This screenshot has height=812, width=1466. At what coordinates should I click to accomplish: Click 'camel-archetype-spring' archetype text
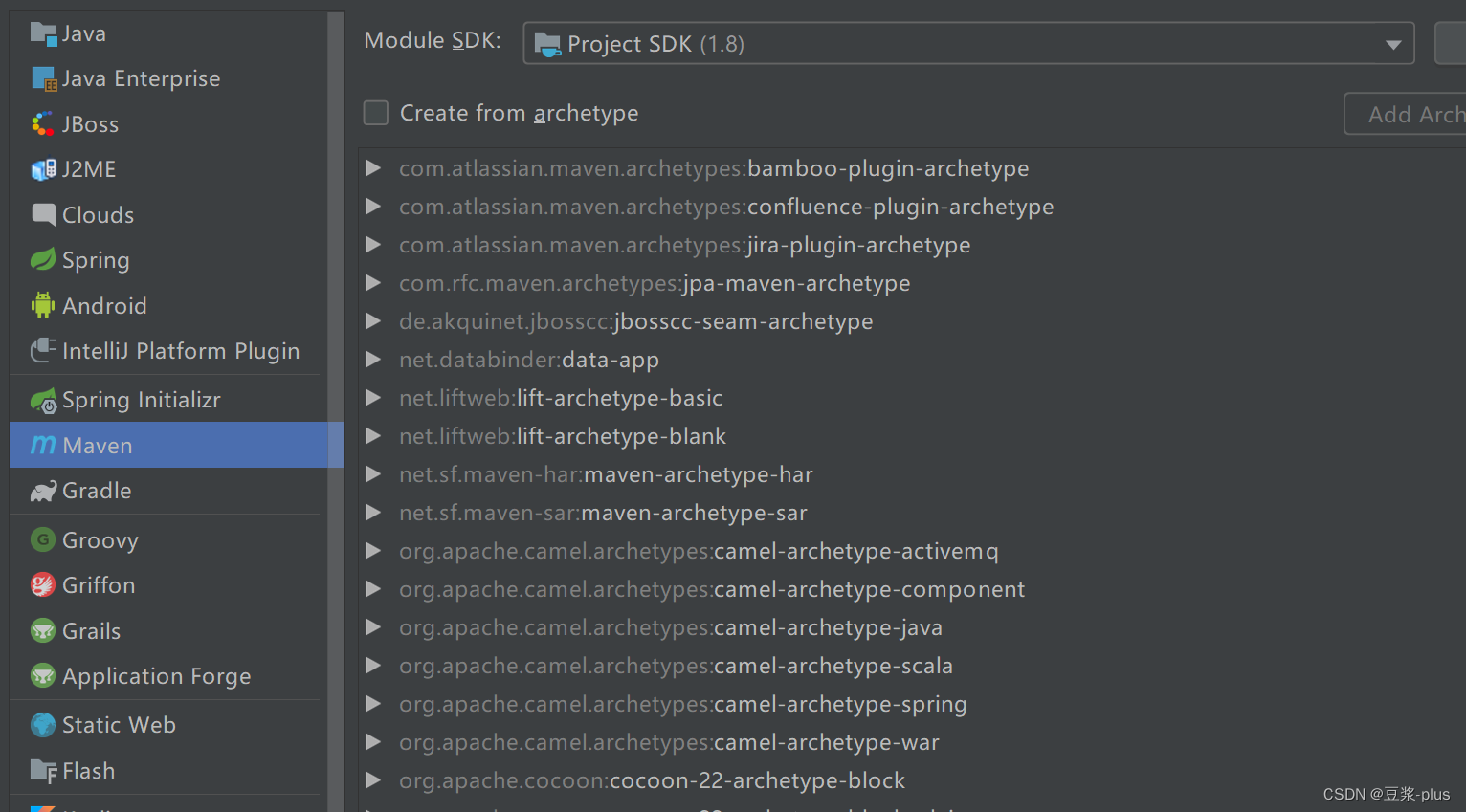tap(840, 704)
